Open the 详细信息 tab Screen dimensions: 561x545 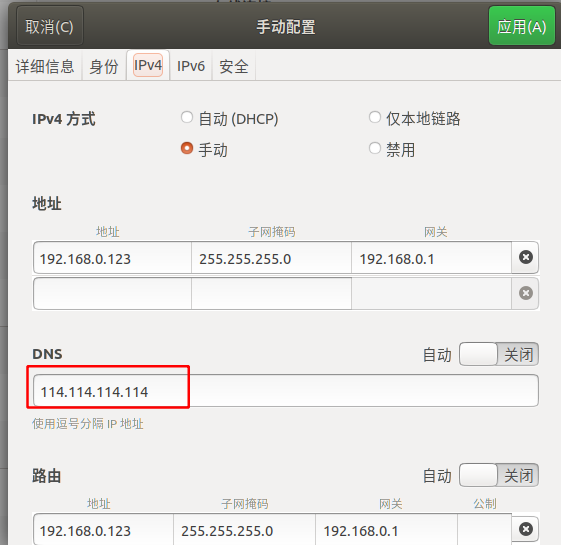(45, 66)
